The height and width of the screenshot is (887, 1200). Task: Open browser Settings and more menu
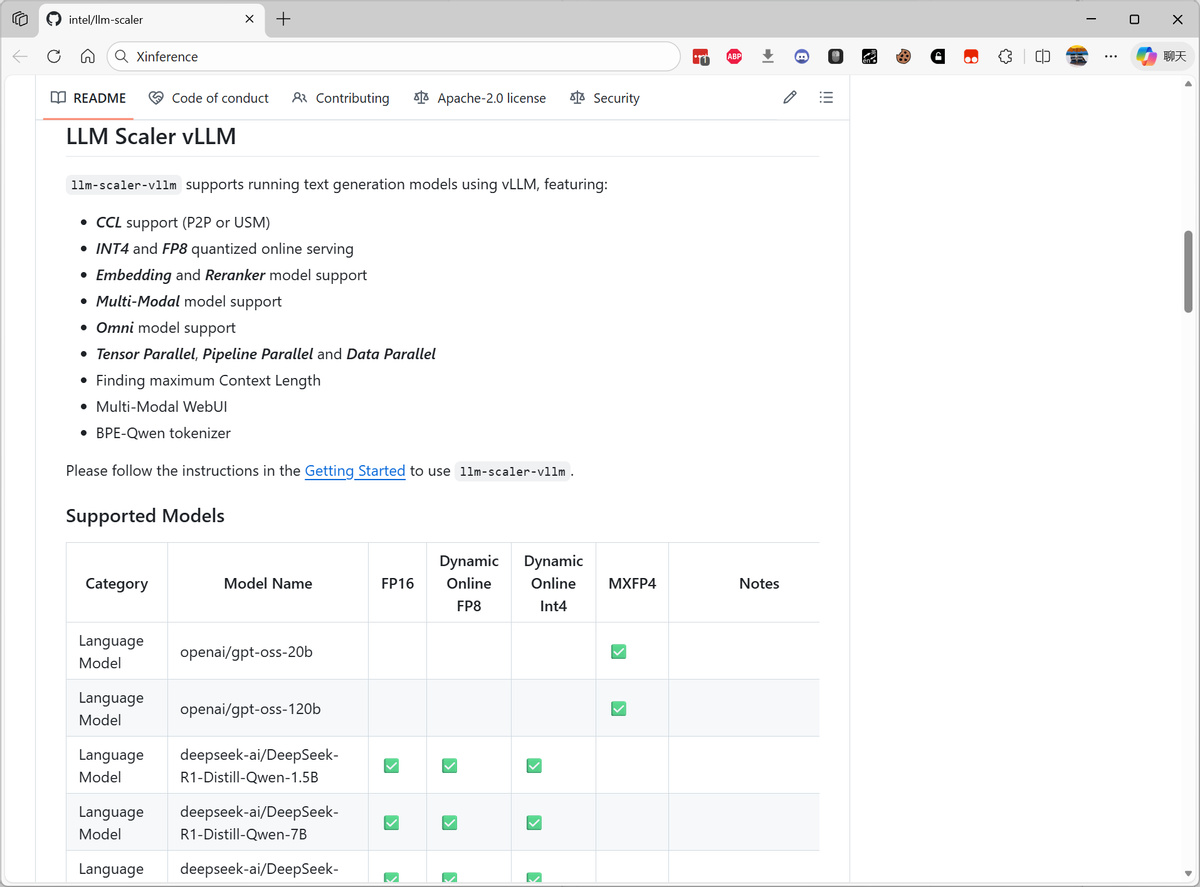1111,57
